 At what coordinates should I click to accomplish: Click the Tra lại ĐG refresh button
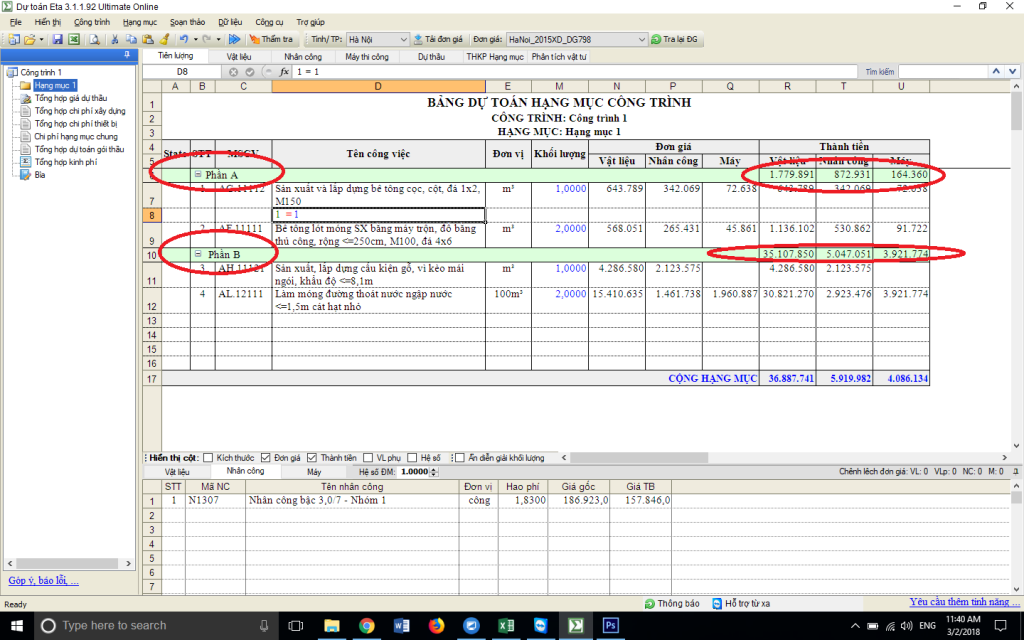675,39
